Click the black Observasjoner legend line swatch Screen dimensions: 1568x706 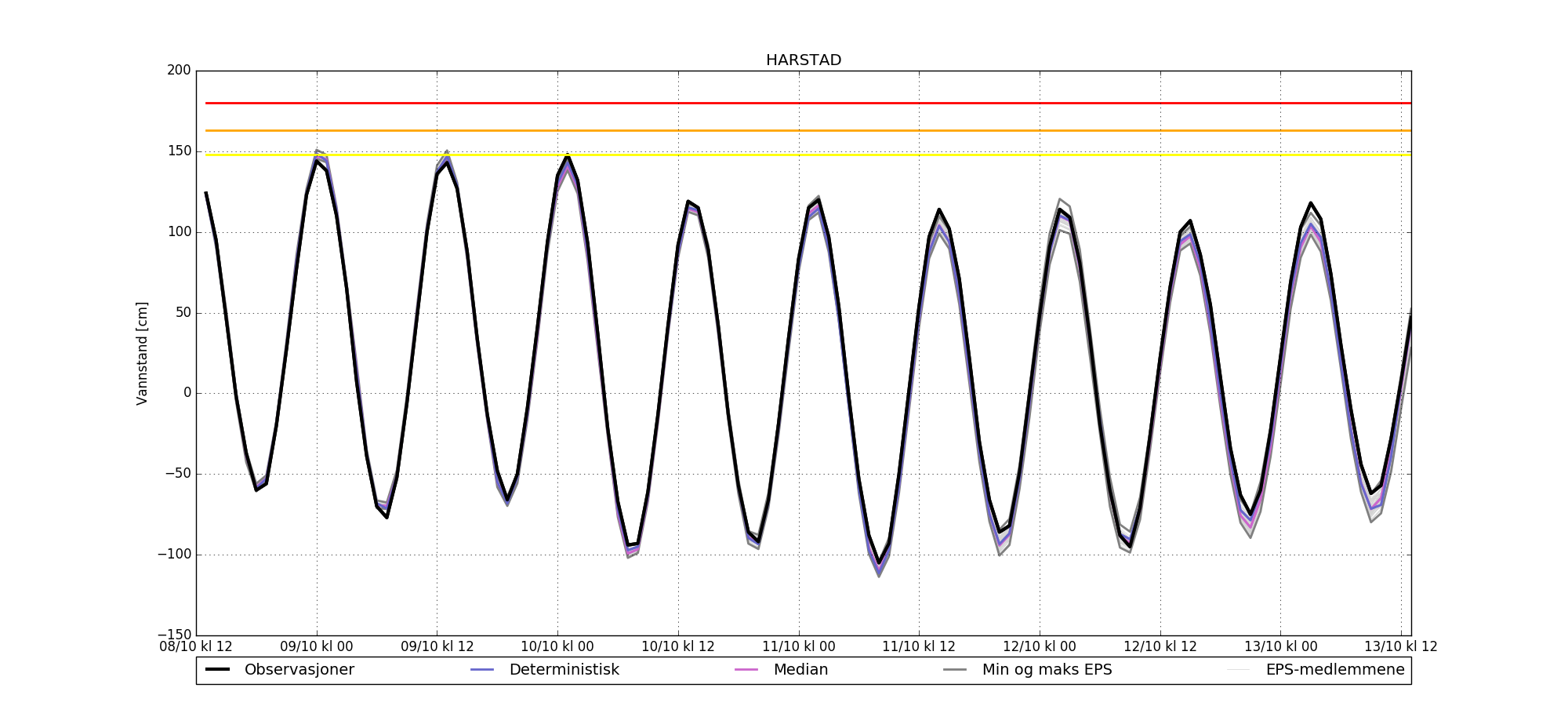coord(217,670)
